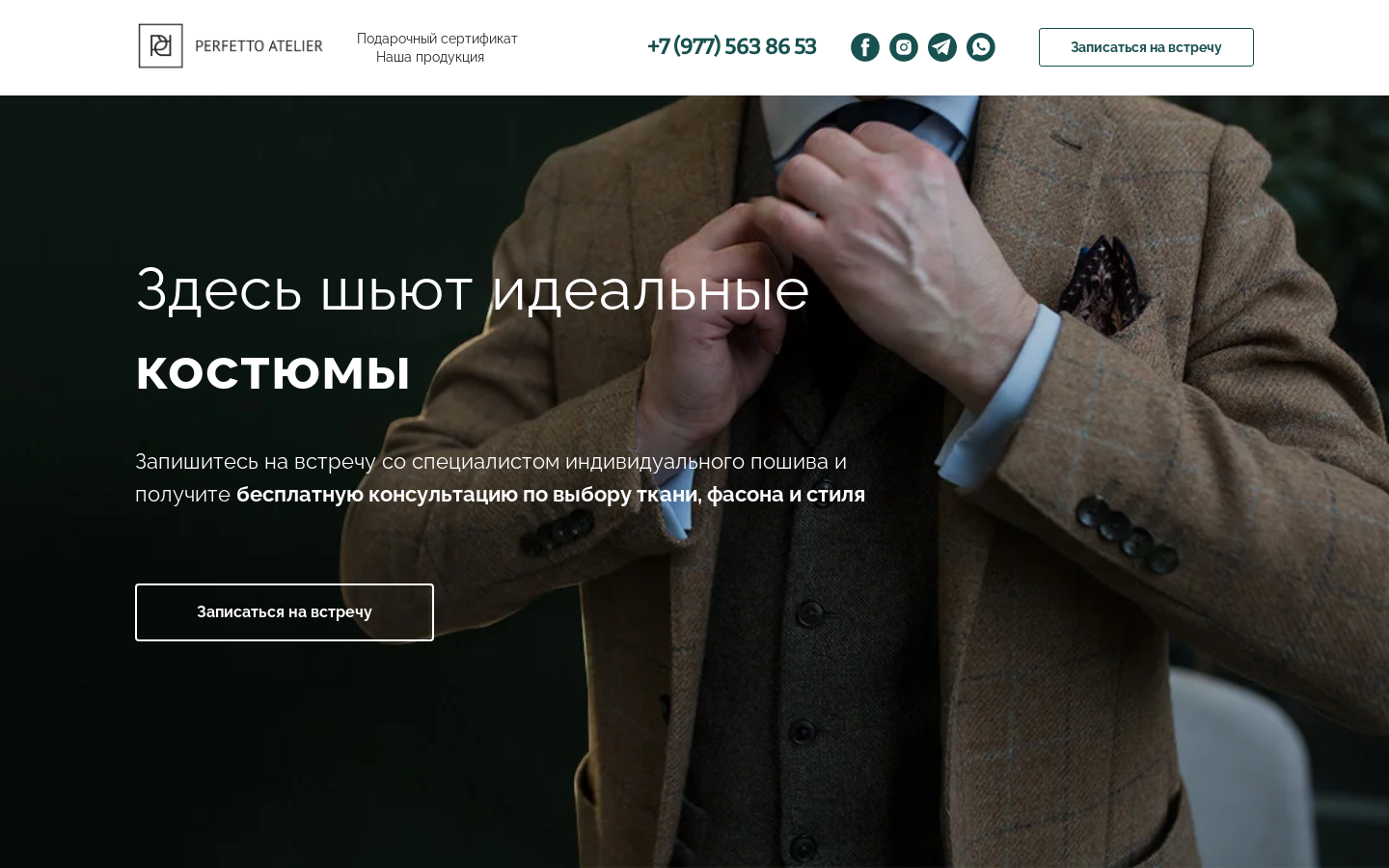Click bold бесплатную консультацию text
Screen dimensions: 1389x868
pyautogui.click(x=379, y=495)
